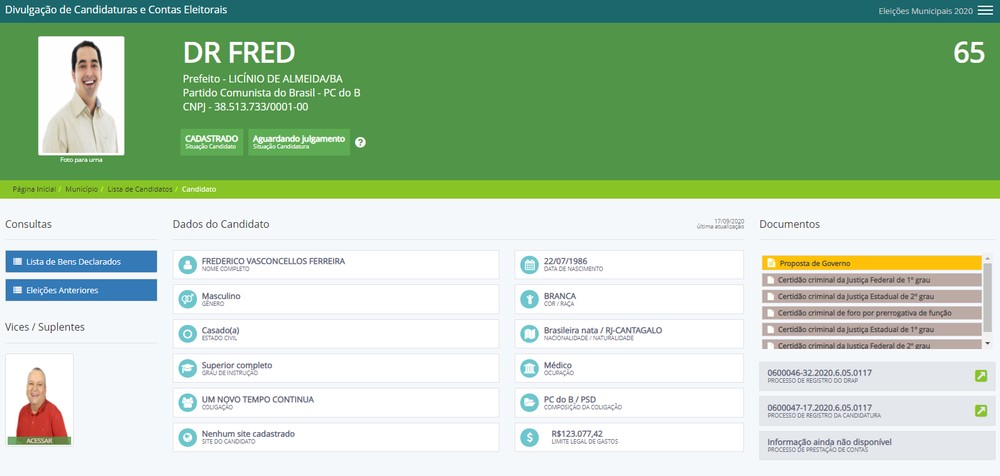Screen dimensions: 1000x476
Task: Open Lista de Bens Declarados
Action: click(81, 262)
